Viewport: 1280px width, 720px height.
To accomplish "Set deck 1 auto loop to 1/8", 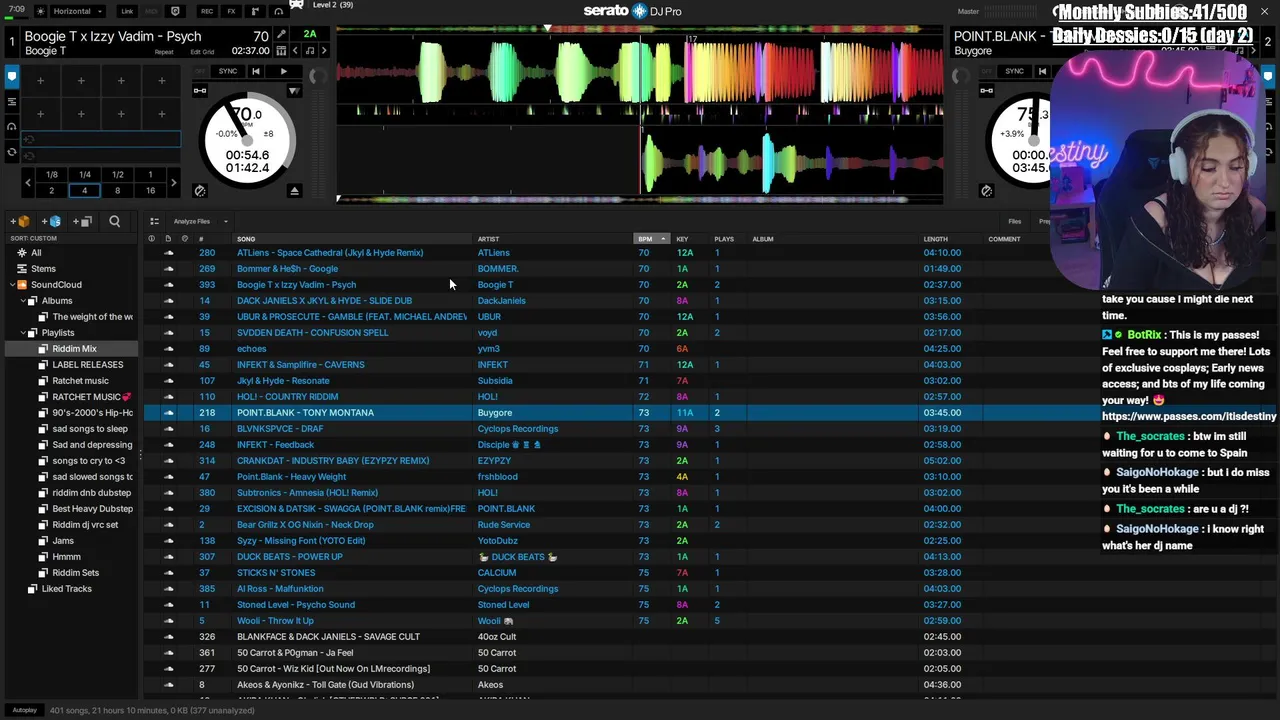I will [52, 175].
